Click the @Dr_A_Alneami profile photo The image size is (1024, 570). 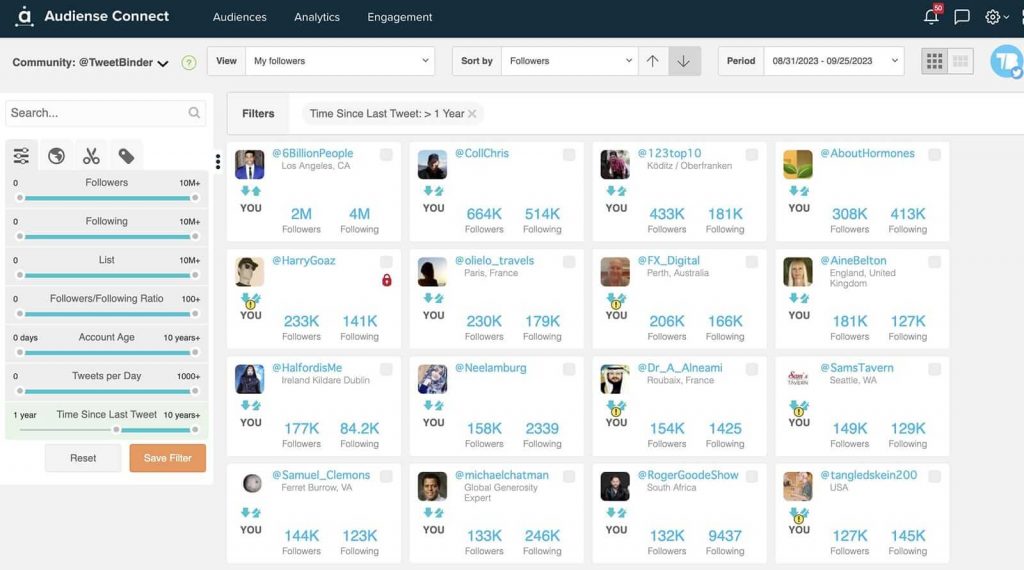click(x=615, y=379)
